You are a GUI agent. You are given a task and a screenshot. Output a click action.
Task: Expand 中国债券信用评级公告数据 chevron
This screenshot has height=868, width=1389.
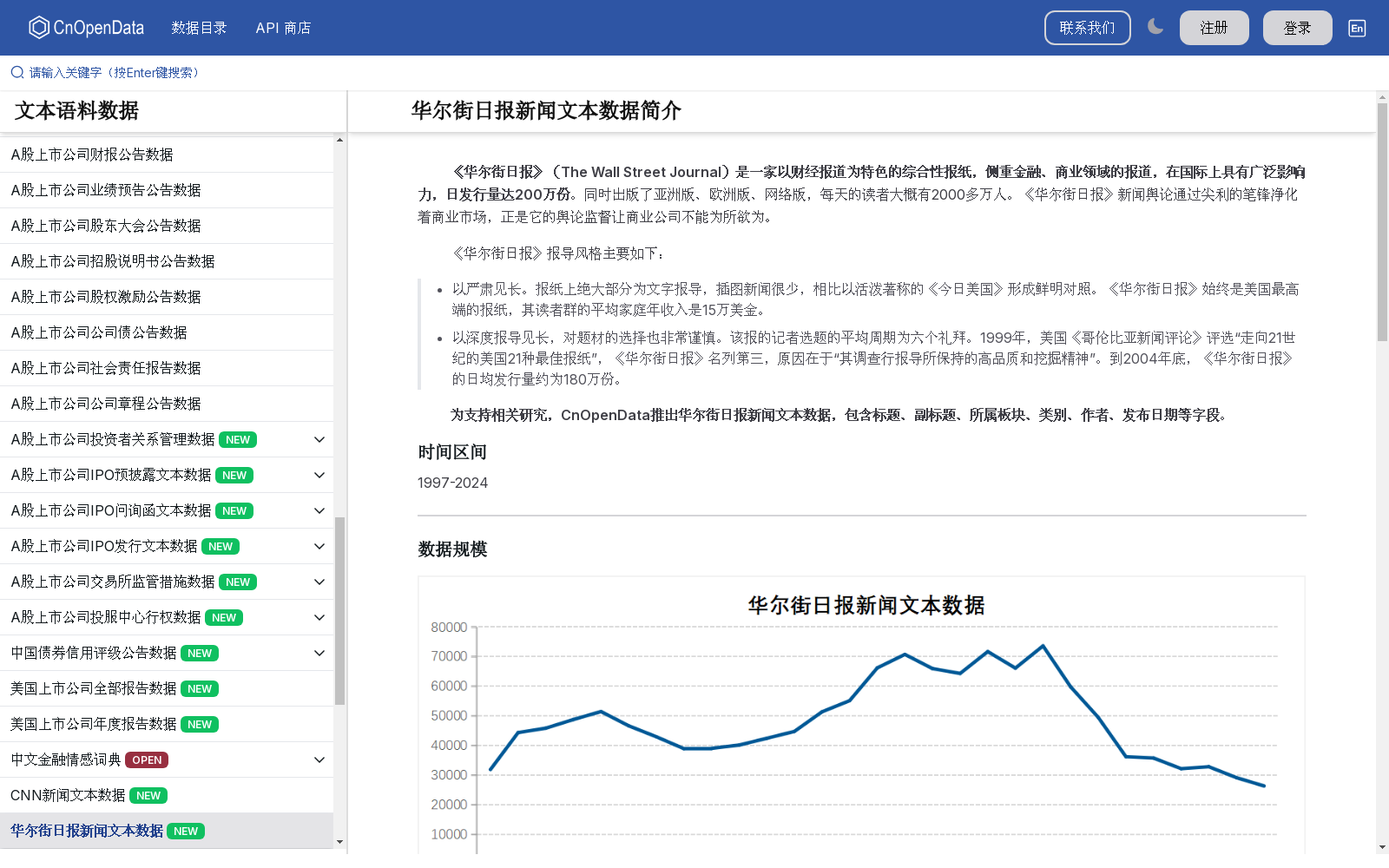pyautogui.click(x=319, y=653)
